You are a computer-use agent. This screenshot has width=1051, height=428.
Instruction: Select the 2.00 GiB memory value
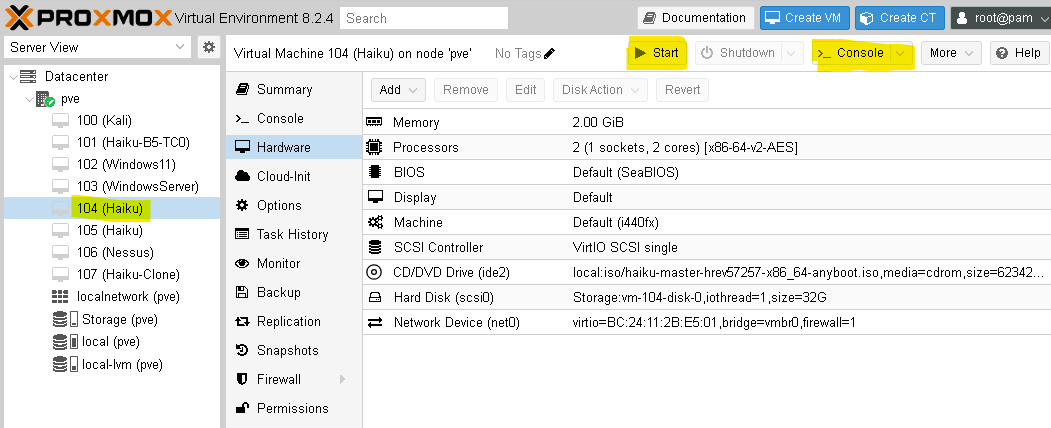click(598, 123)
